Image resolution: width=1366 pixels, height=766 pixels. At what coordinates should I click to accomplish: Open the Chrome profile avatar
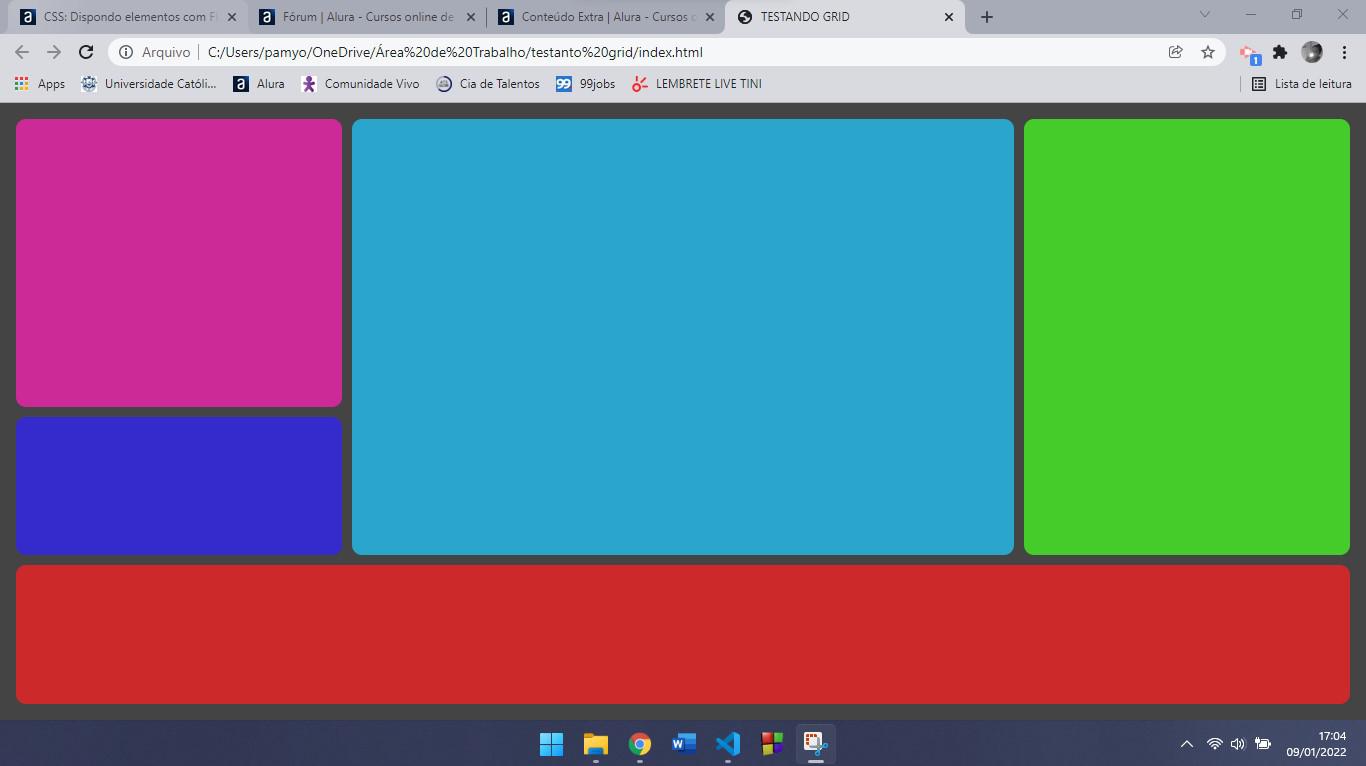point(1312,52)
